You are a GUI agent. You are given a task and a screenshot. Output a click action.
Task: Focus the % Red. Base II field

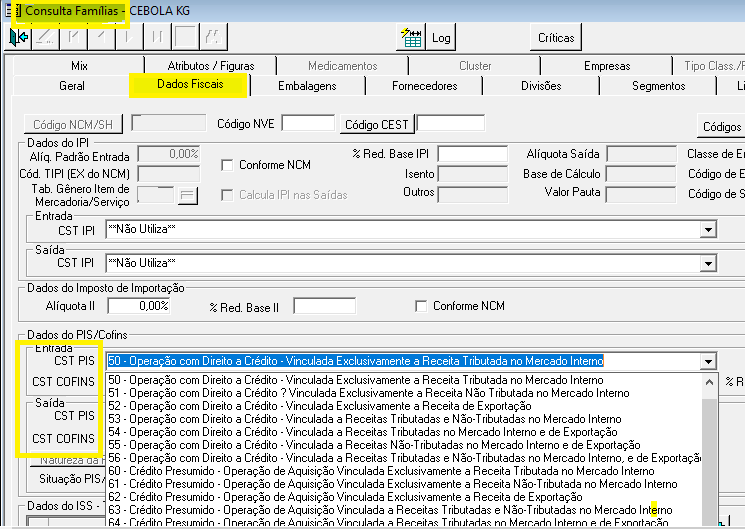(325, 306)
